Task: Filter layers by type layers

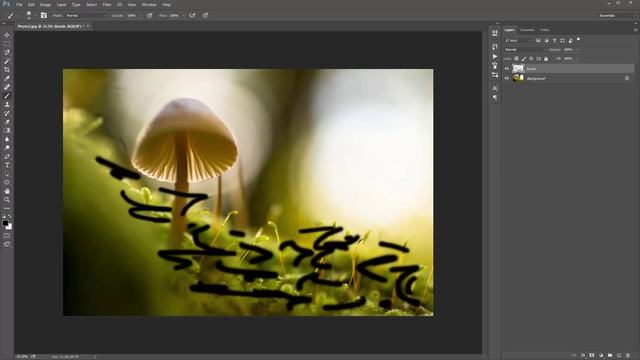Action: (x=554, y=40)
